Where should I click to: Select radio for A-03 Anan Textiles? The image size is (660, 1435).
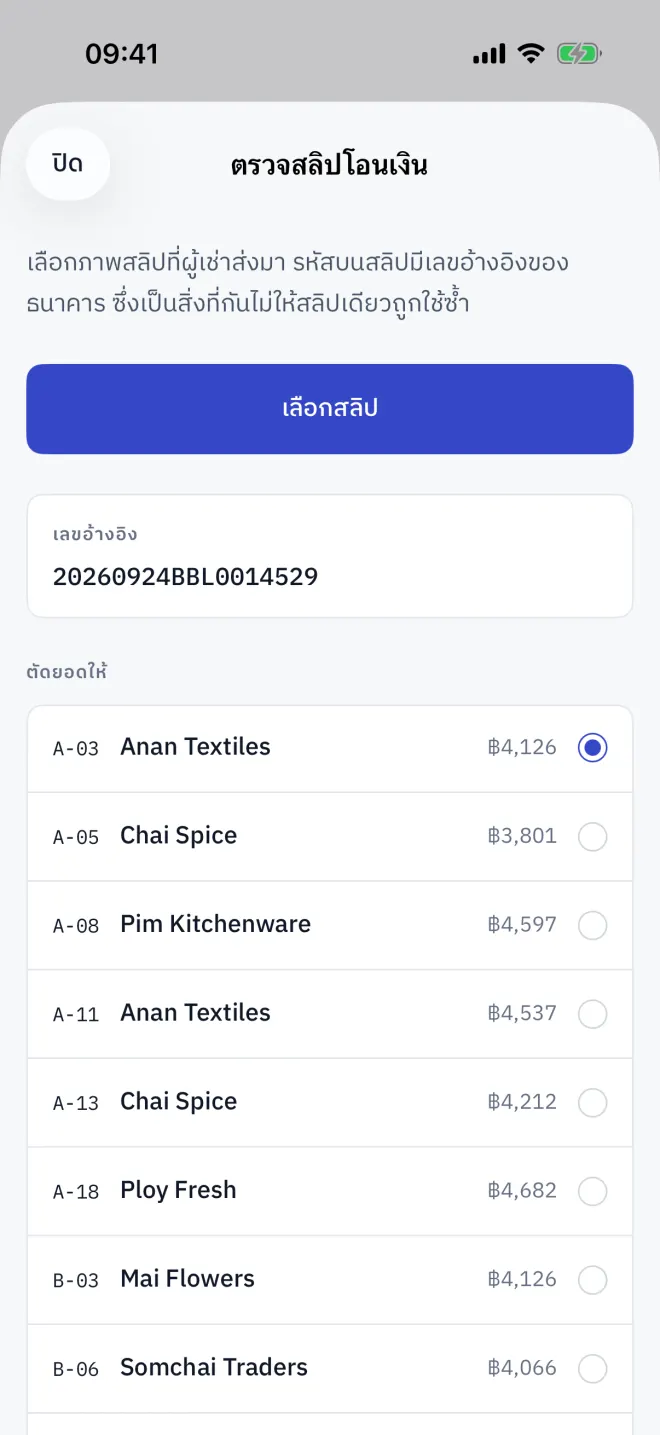click(x=593, y=747)
